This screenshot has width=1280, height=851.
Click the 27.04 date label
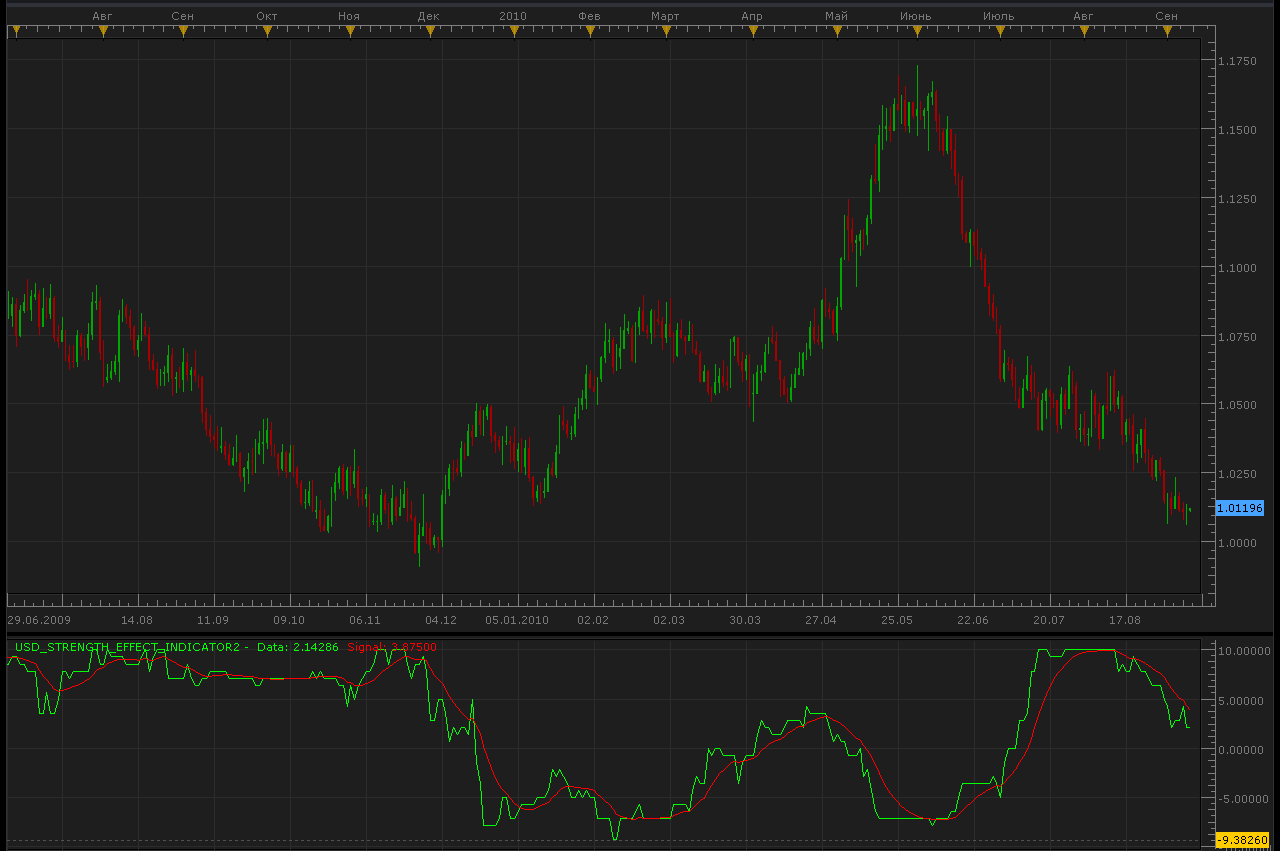821,620
